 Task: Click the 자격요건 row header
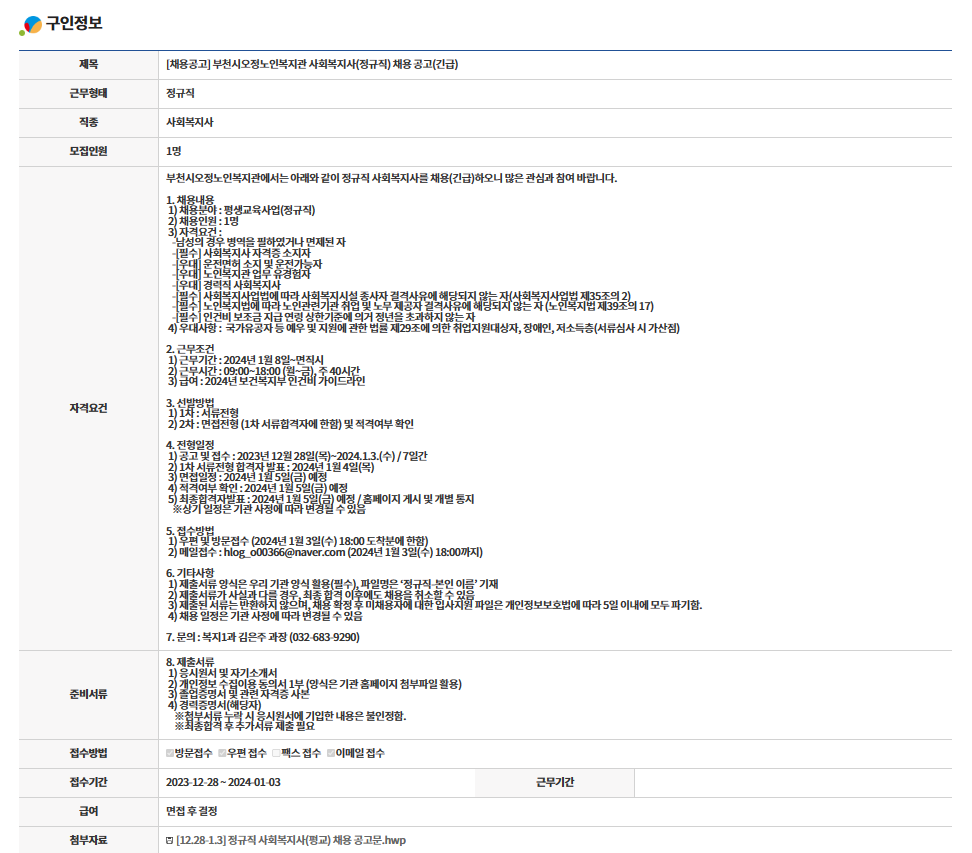(x=88, y=408)
